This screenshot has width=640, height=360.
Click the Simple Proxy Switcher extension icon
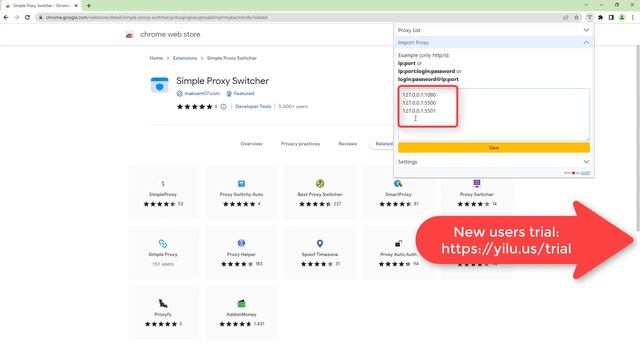pos(590,18)
